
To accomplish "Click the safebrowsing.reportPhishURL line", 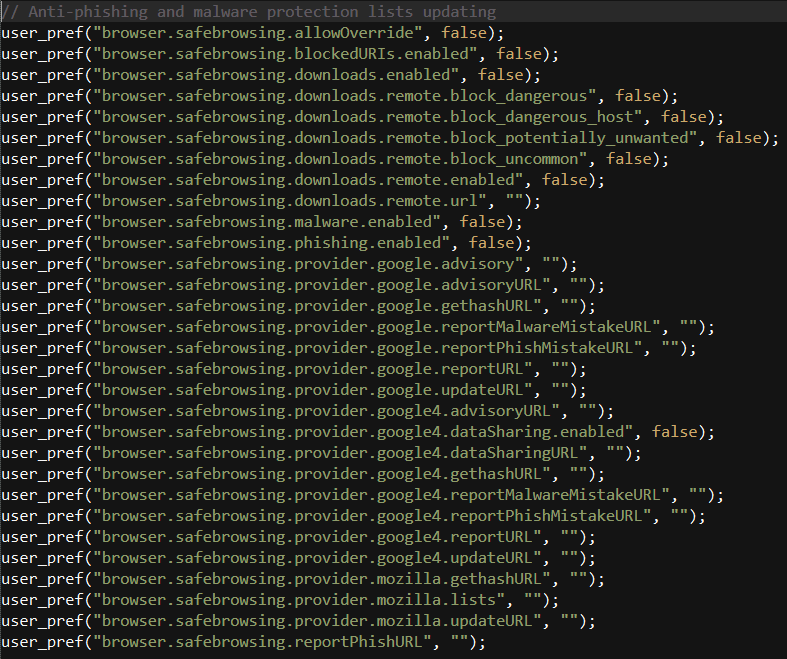I will click(x=243, y=642).
